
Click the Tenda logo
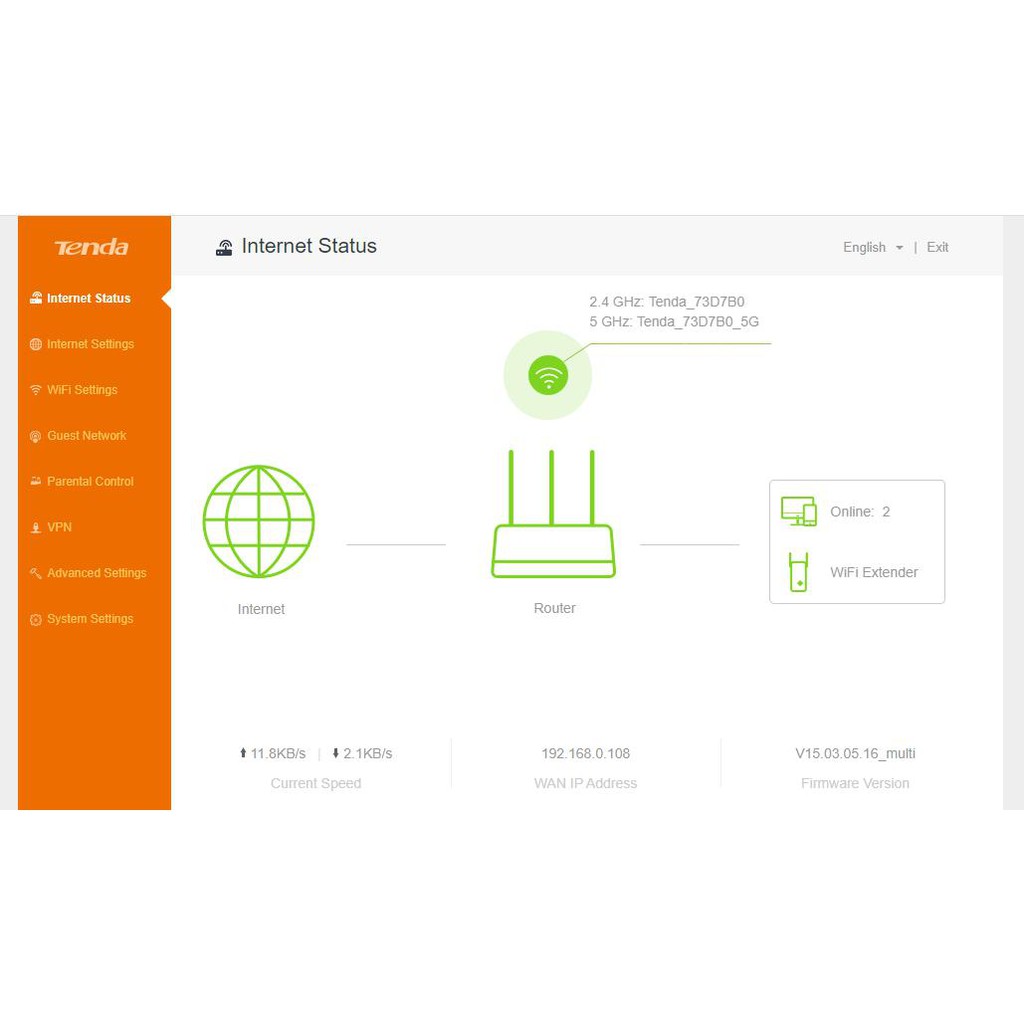tap(92, 247)
